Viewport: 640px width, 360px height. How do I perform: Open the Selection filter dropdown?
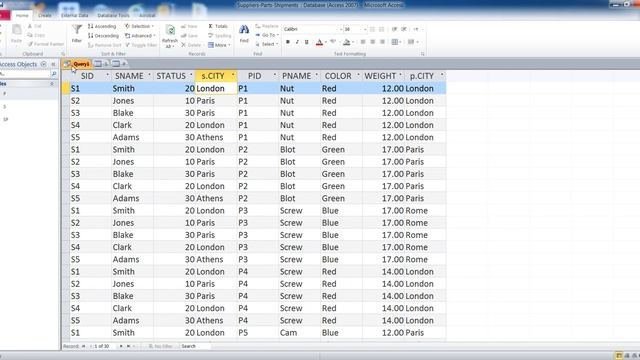[140, 26]
